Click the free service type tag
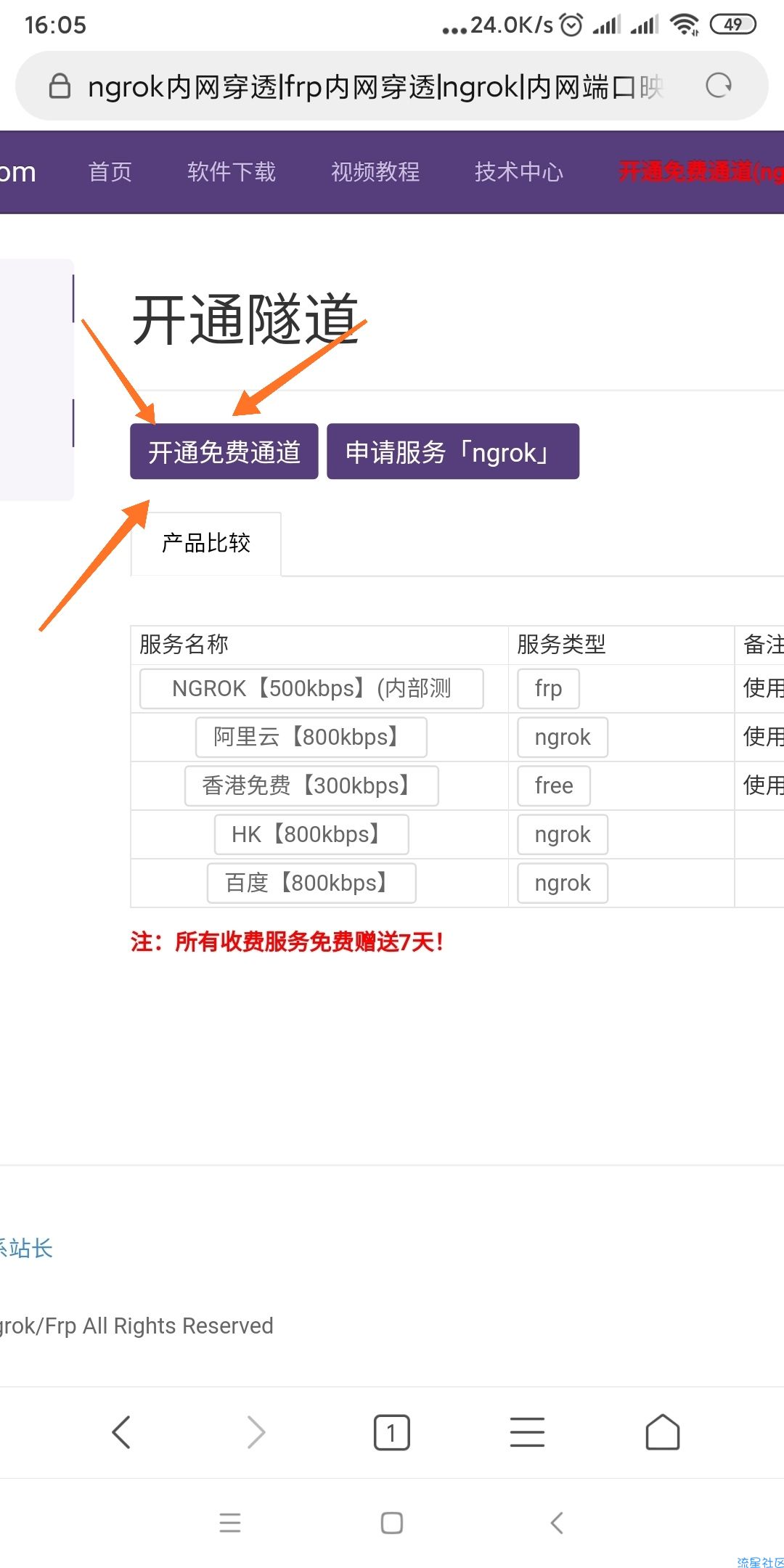Screen dimensions: 784x1568 [x=554, y=785]
